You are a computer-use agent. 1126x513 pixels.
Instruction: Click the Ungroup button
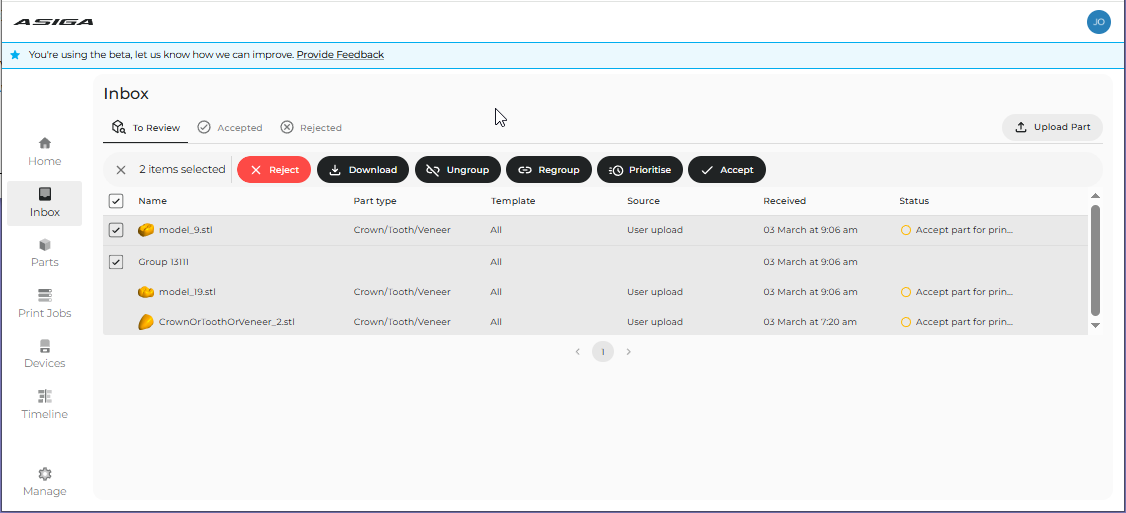(x=457, y=170)
